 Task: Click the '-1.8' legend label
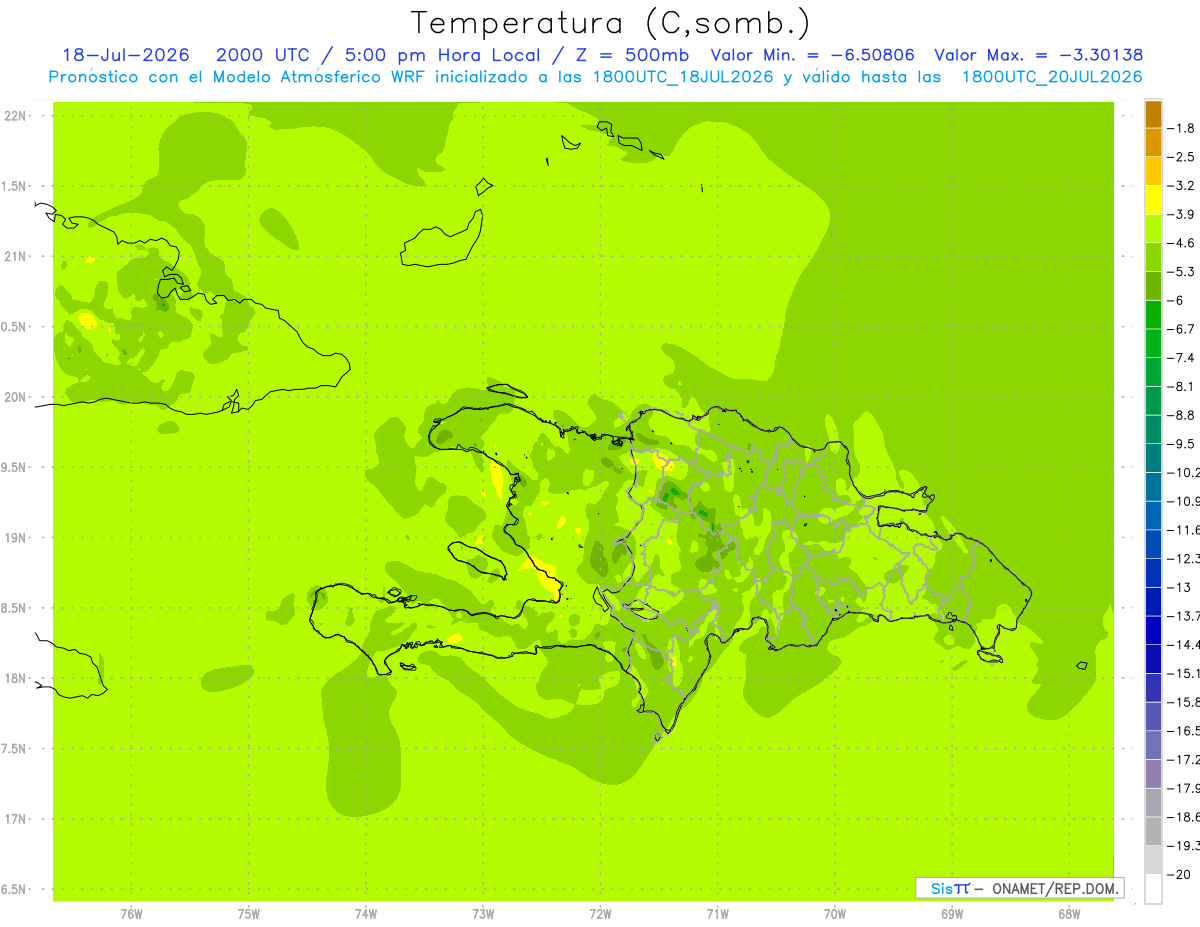1181,128
